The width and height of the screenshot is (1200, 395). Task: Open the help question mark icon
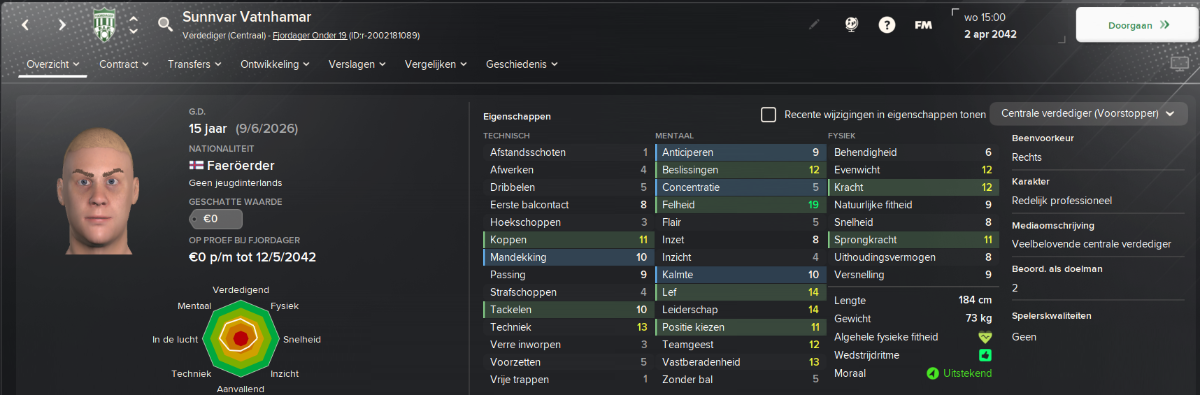(x=886, y=25)
